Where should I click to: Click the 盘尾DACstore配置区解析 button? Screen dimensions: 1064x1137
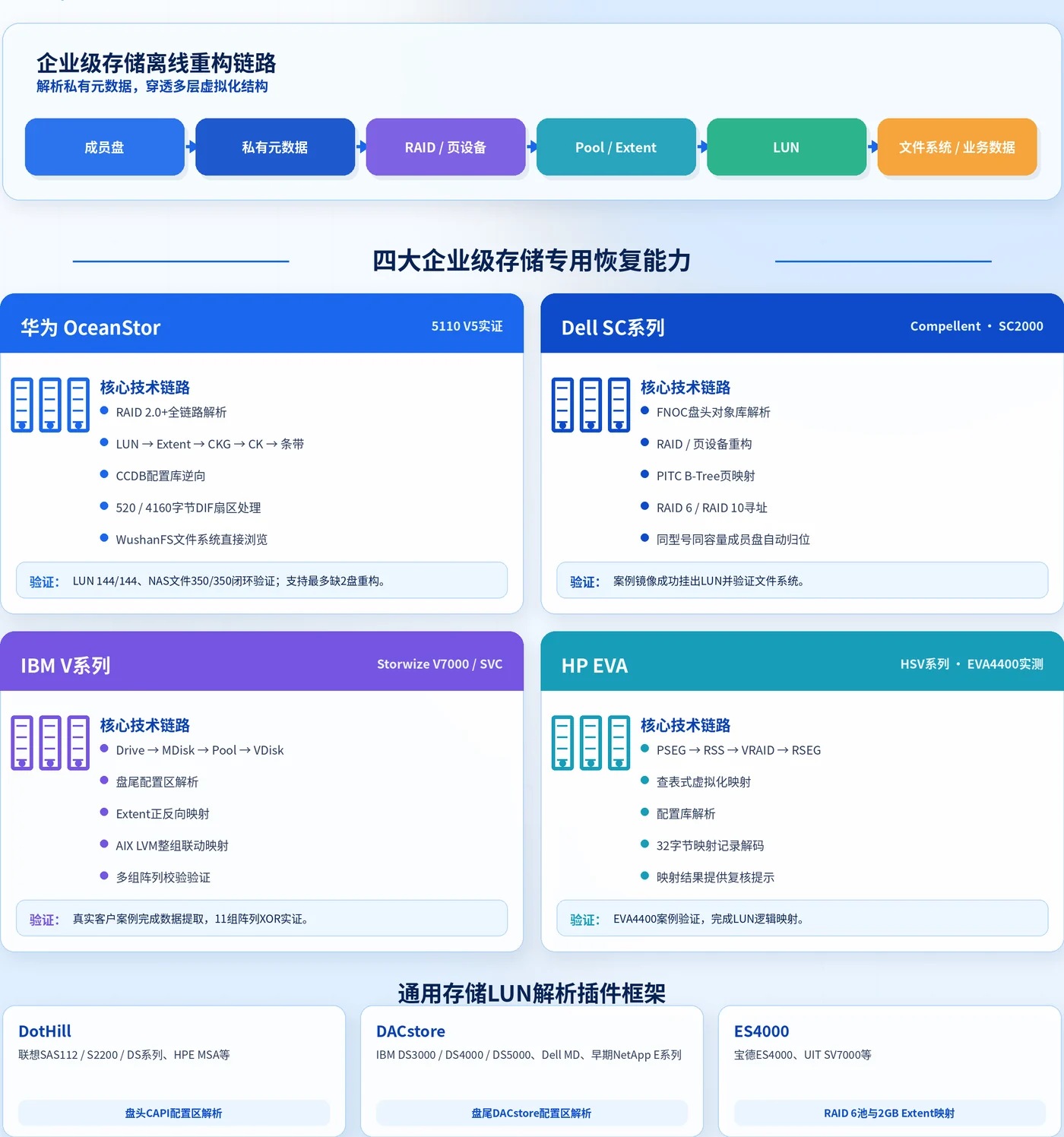tap(531, 1113)
